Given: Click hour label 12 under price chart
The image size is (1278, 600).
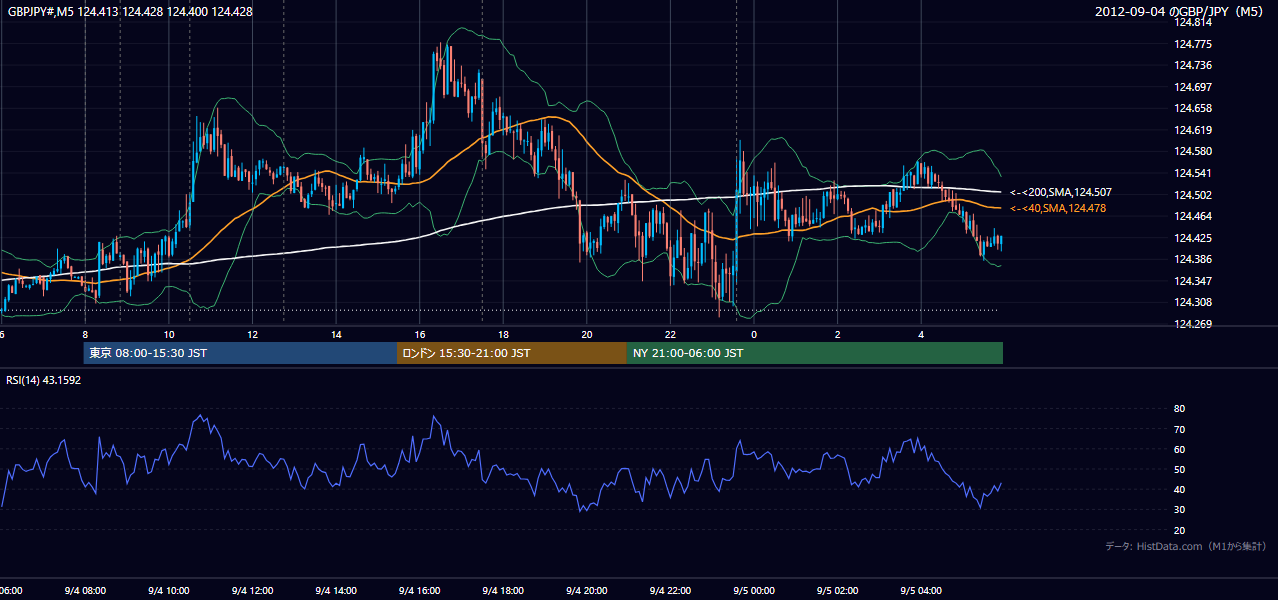Looking at the screenshot, I should coord(253,335).
